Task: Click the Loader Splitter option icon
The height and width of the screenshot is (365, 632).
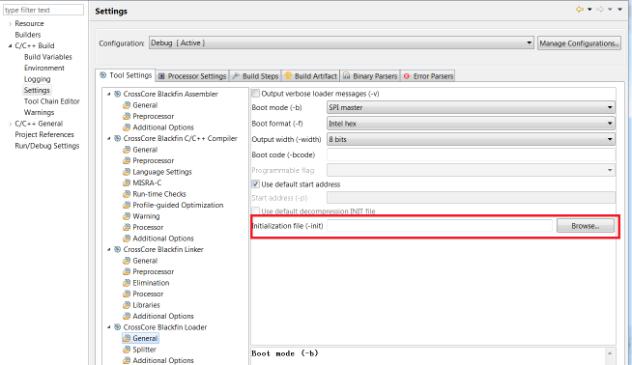Action: pyautogui.click(x=127, y=349)
